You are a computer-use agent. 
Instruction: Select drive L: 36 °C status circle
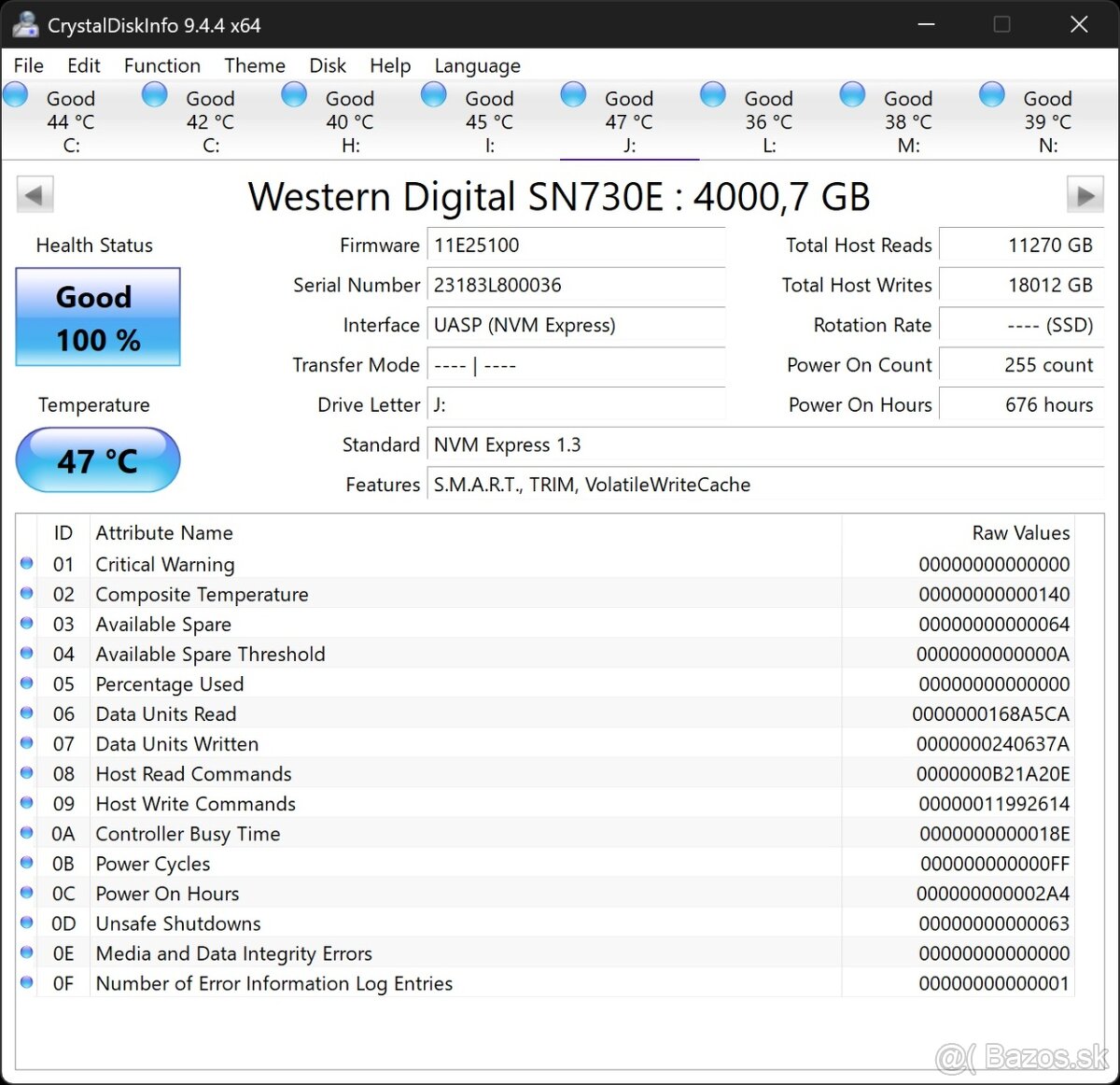click(x=713, y=93)
